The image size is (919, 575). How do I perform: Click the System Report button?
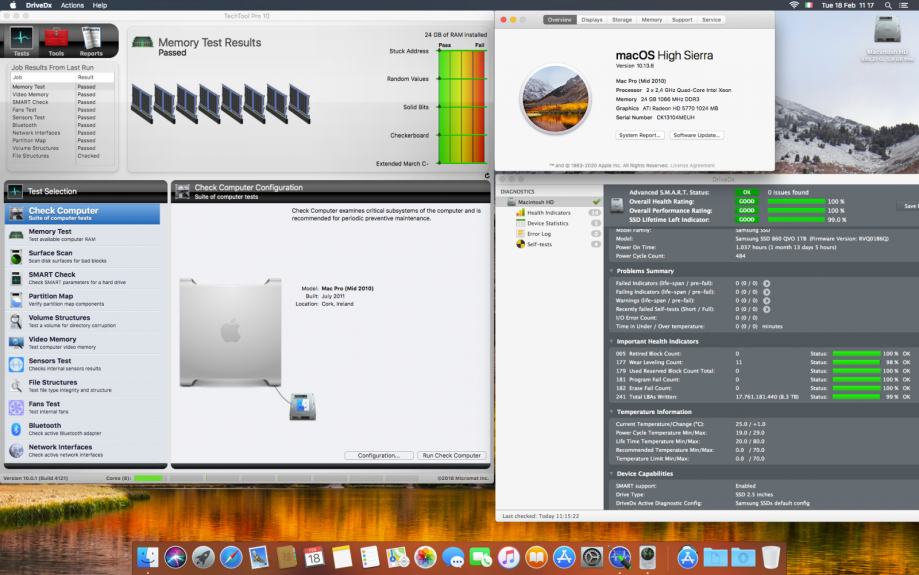(640, 135)
